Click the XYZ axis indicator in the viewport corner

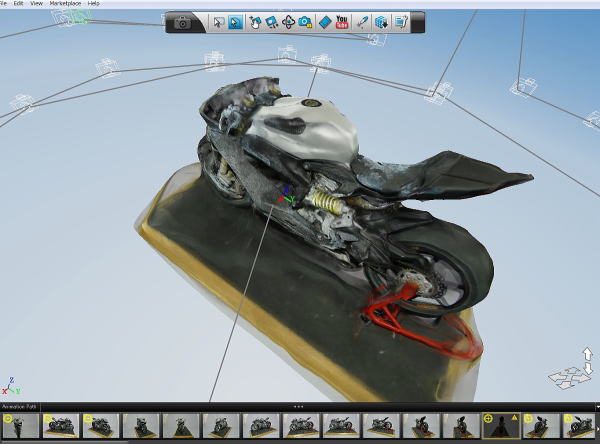11,386
